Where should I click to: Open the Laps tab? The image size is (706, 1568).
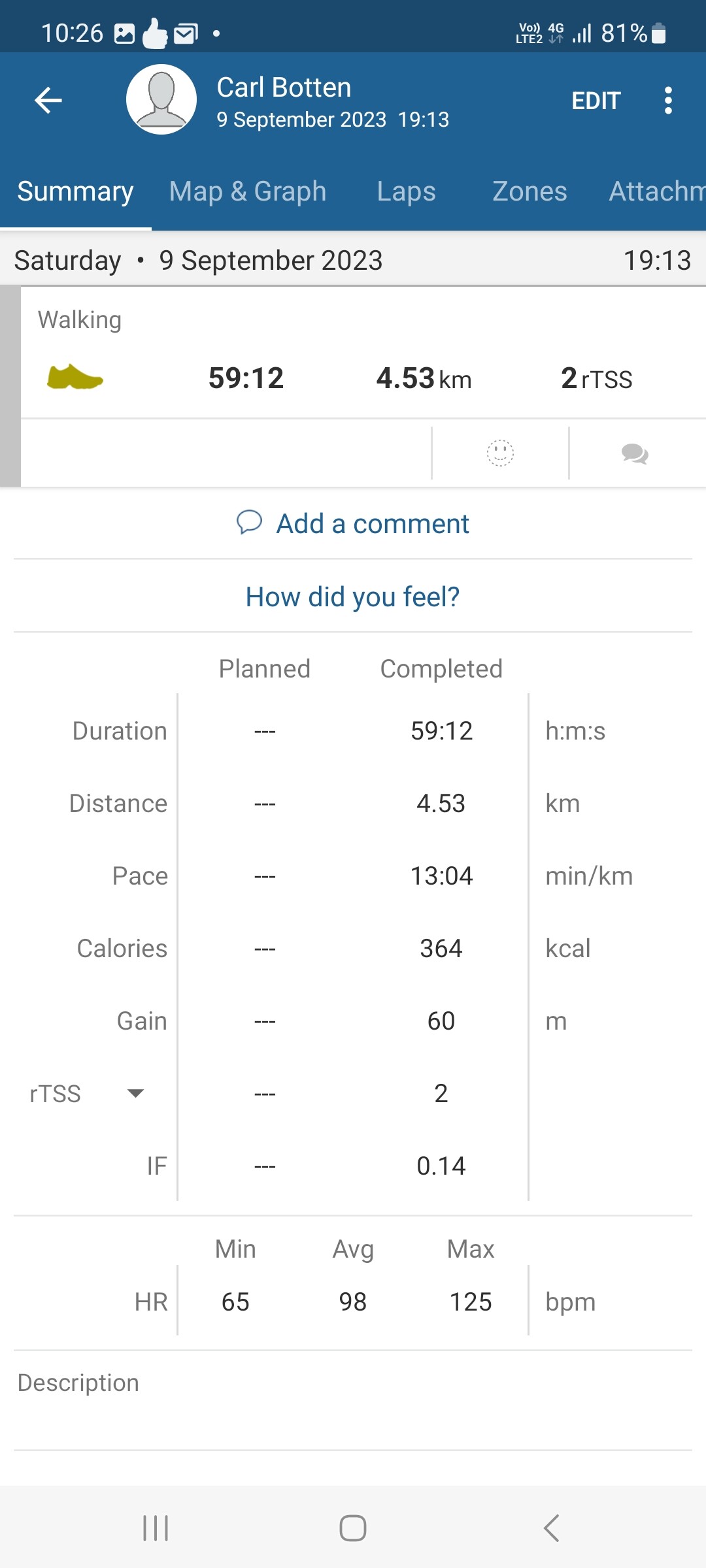[x=406, y=191]
